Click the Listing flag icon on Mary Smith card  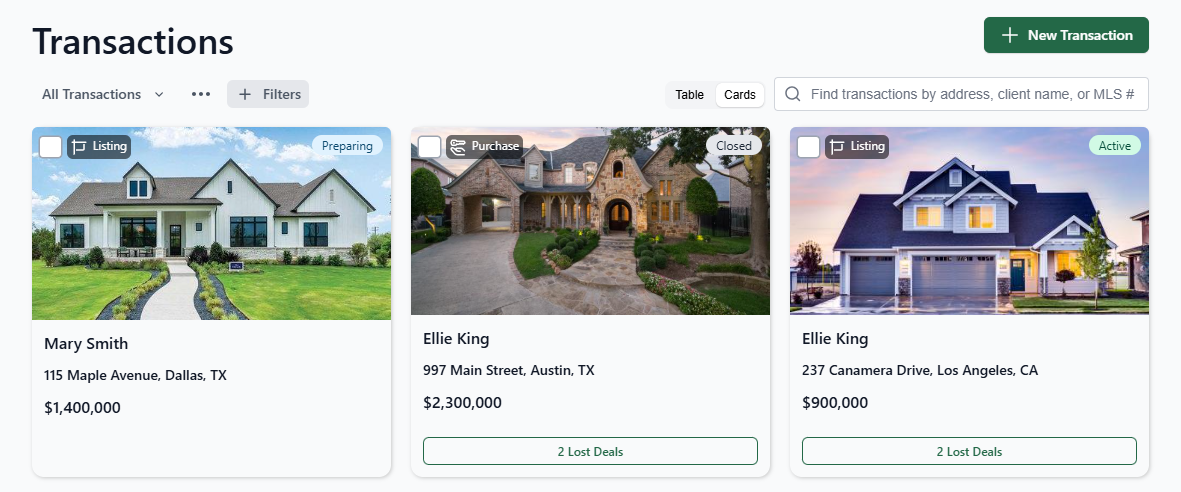click(79, 146)
